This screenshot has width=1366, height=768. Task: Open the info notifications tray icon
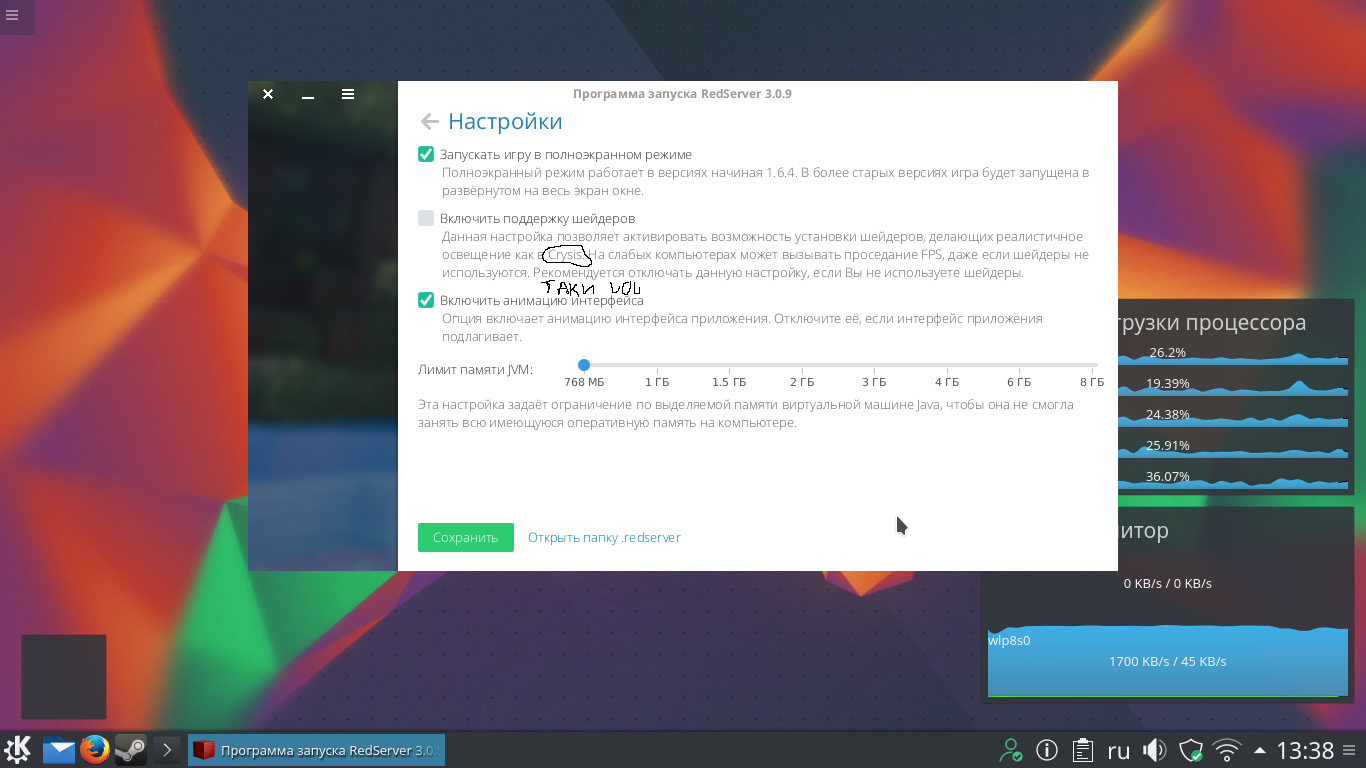click(1047, 750)
